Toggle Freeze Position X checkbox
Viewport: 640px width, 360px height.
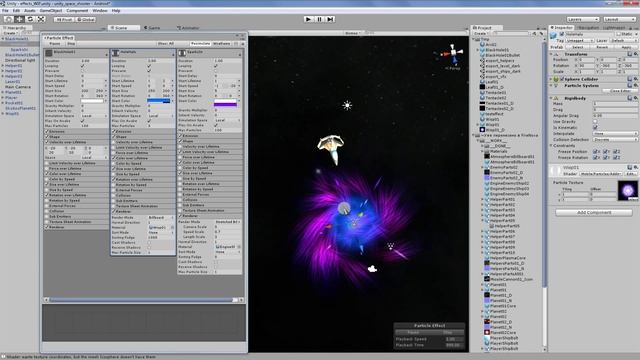(595, 151)
